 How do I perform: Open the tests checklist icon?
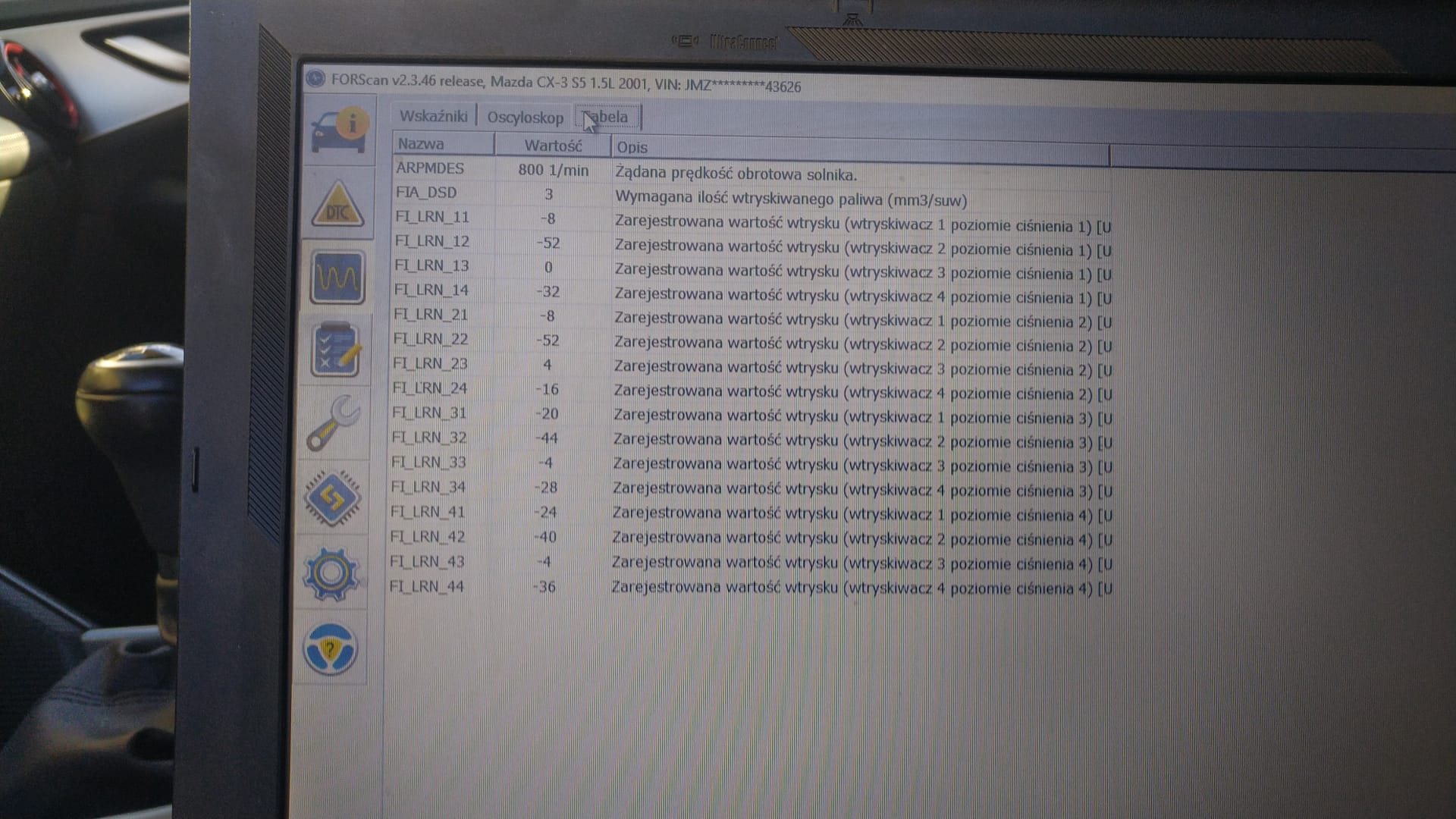pyautogui.click(x=335, y=350)
